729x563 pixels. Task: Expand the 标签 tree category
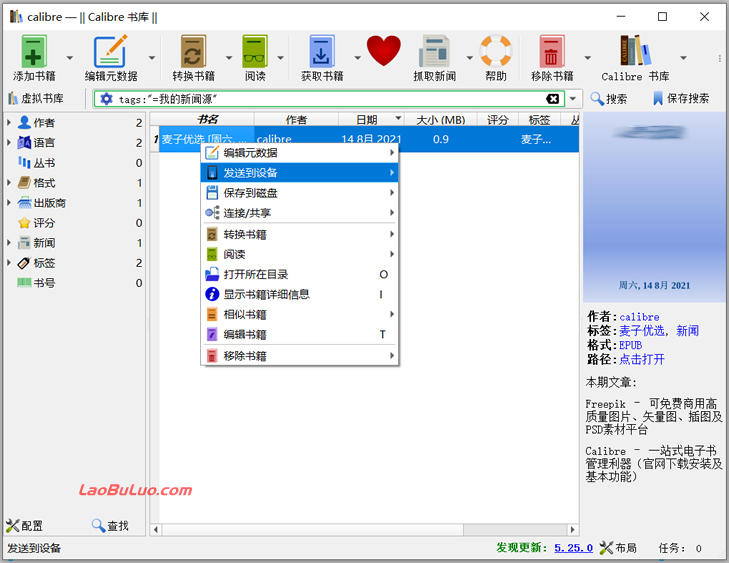coord(9,263)
